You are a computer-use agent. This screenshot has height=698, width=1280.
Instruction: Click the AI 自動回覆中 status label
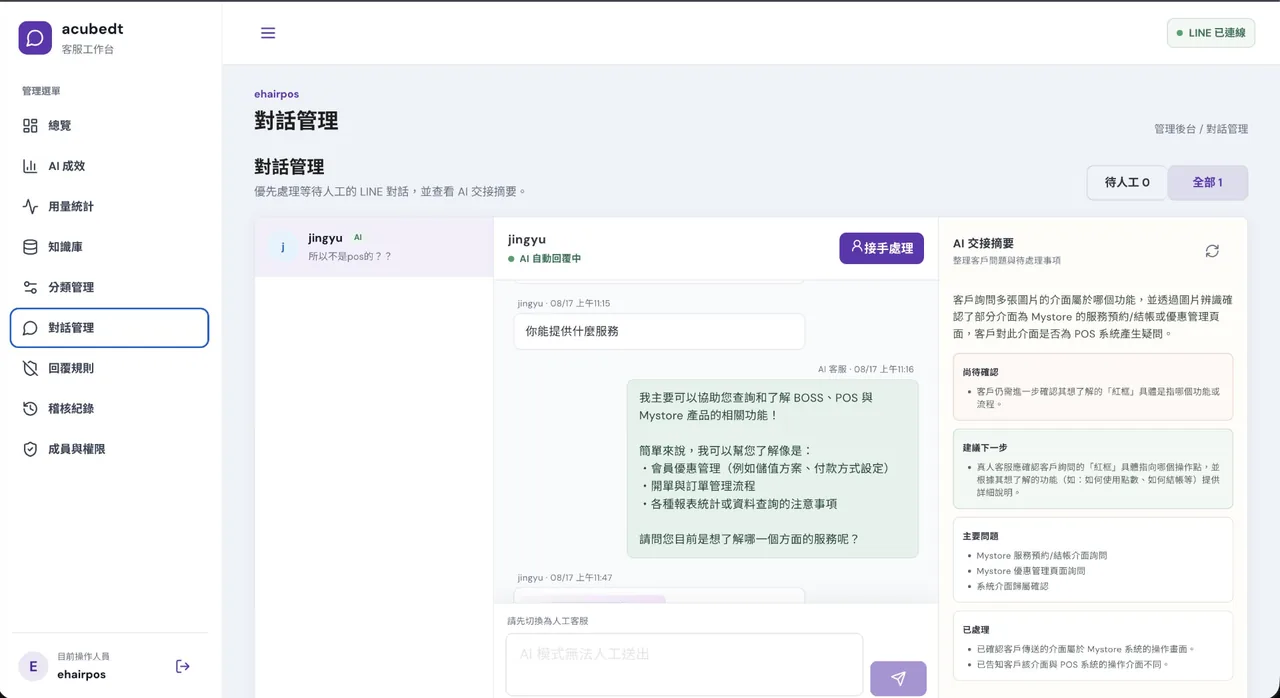point(544,259)
